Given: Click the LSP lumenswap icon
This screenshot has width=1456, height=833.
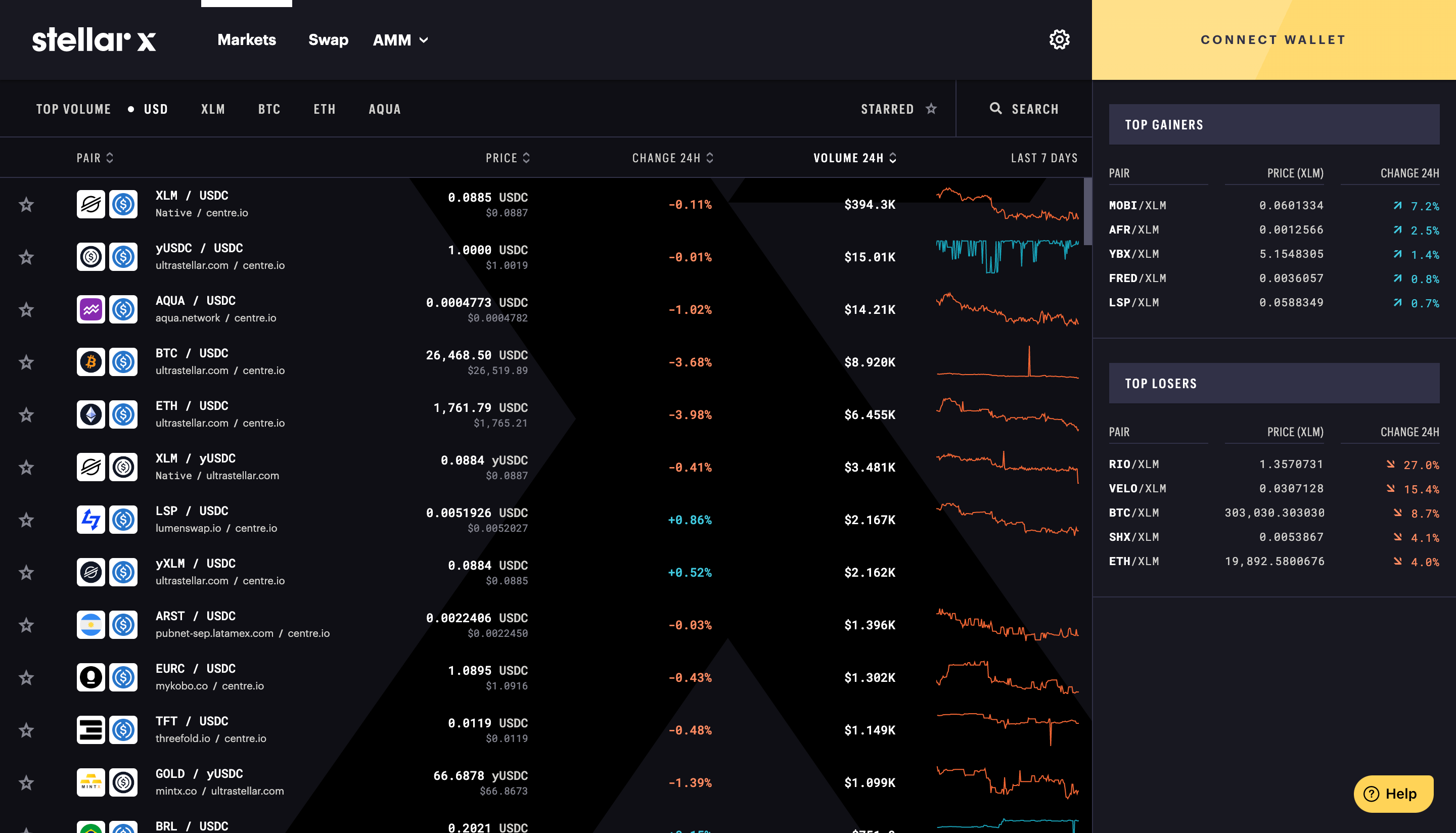Looking at the screenshot, I should pos(91,520).
